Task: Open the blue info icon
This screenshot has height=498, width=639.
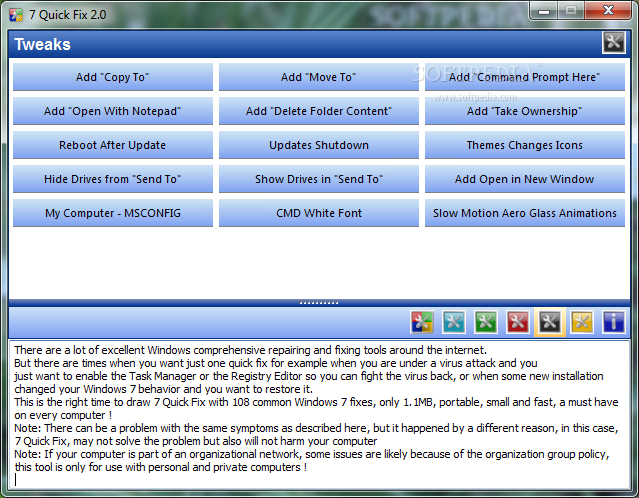Action: [x=614, y=322]
